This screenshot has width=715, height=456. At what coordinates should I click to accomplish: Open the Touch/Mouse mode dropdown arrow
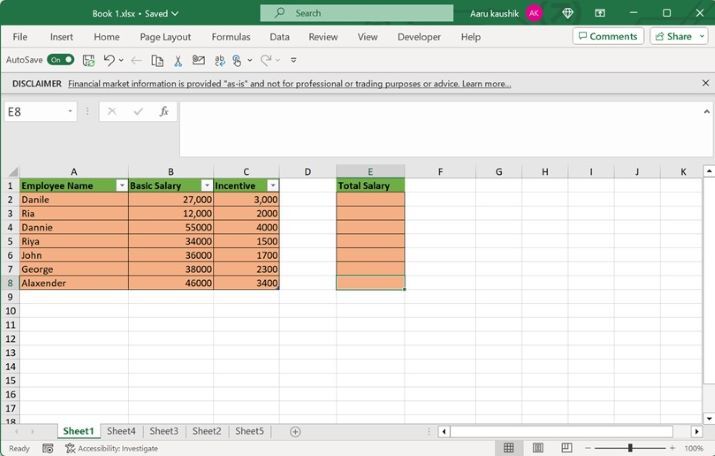[x=250, y=60]
